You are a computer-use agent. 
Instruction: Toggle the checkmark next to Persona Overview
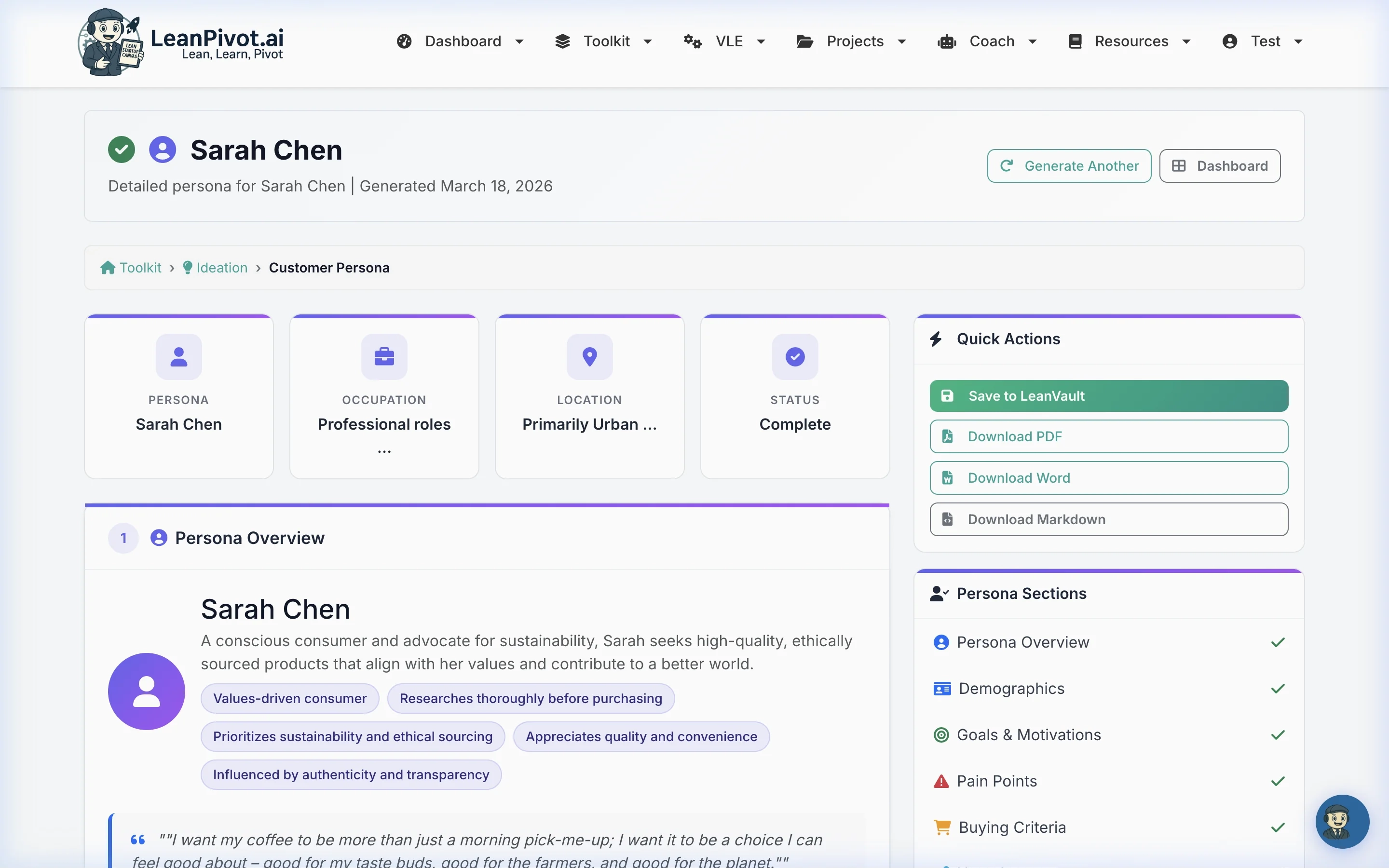pos(1278,642)
